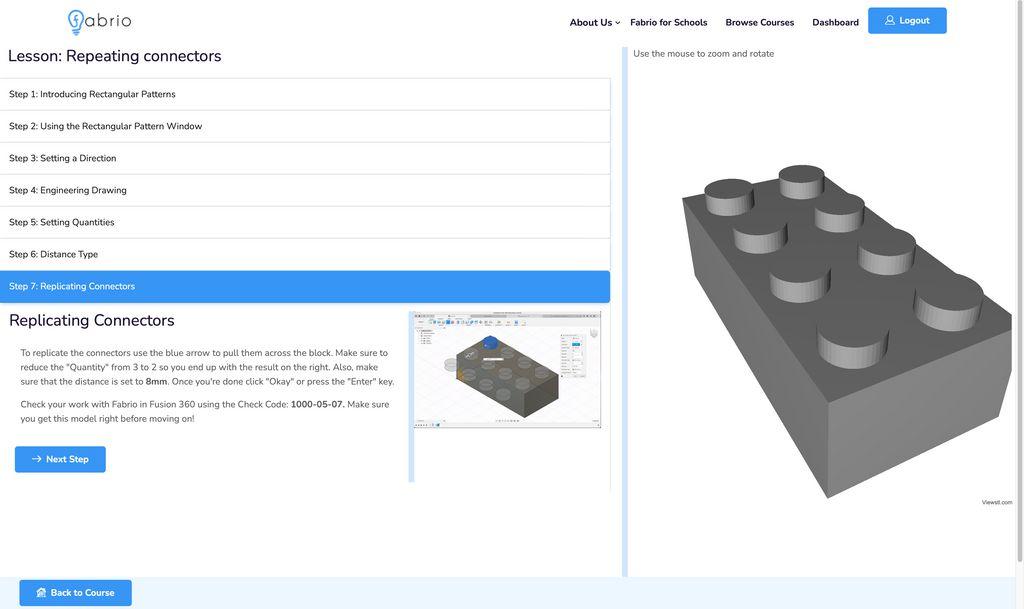Image resolution: width=1024 pixels, height=609 pixels.
Task: Expand Step 1: Introducing Rectangular Patterns
Action: pos(305,94)
